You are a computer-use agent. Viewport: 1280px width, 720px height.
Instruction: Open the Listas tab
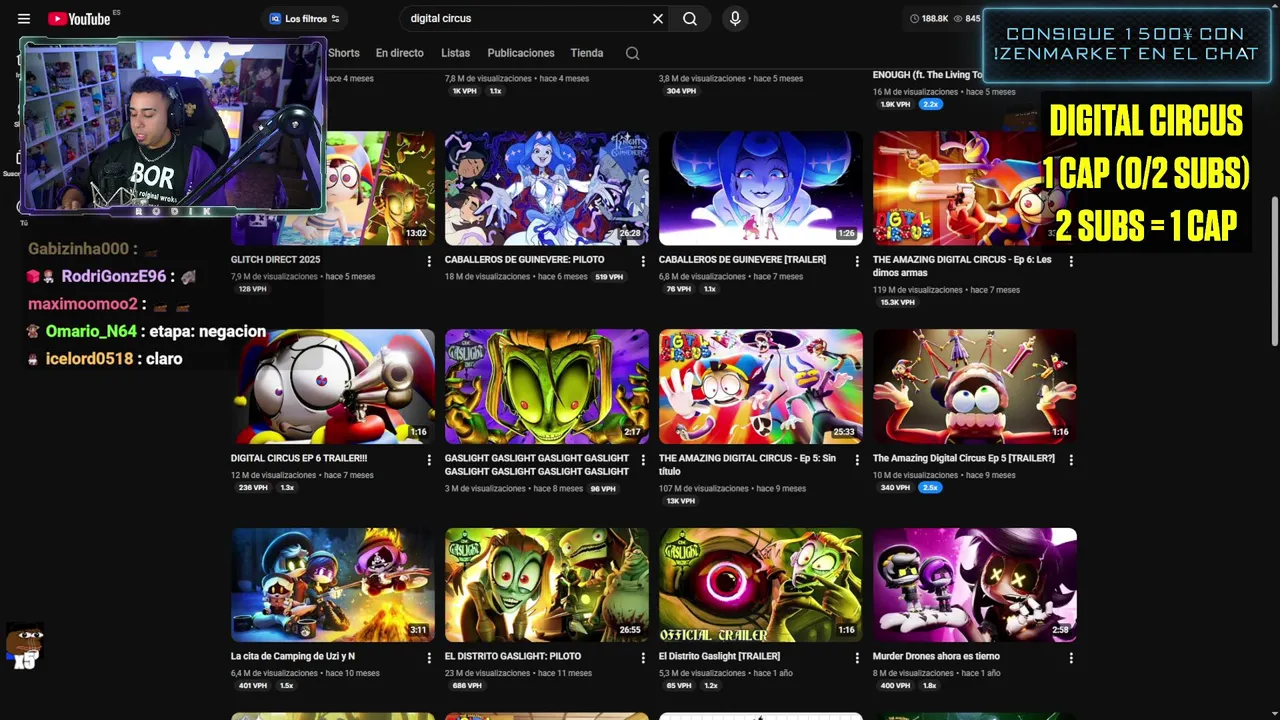[x=455, y=53]
